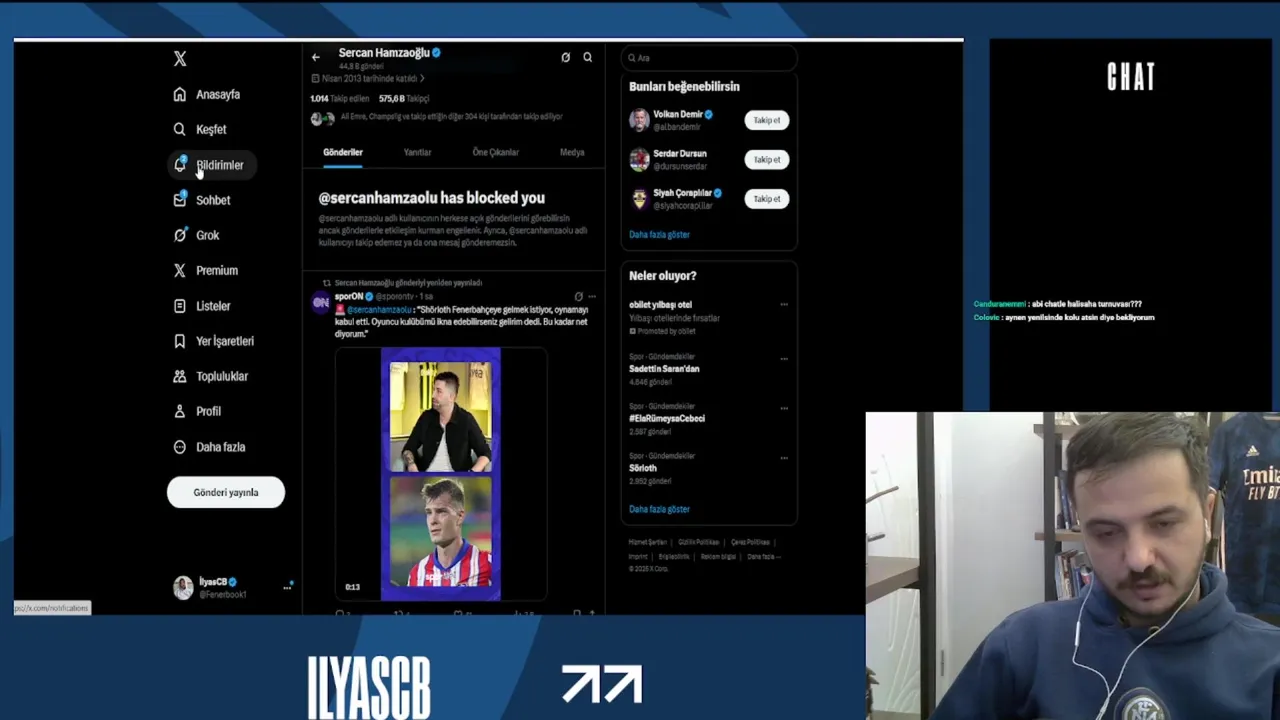1280x720 pixels.
Task: Play the sporON video thumbnail
Action: 441,474
